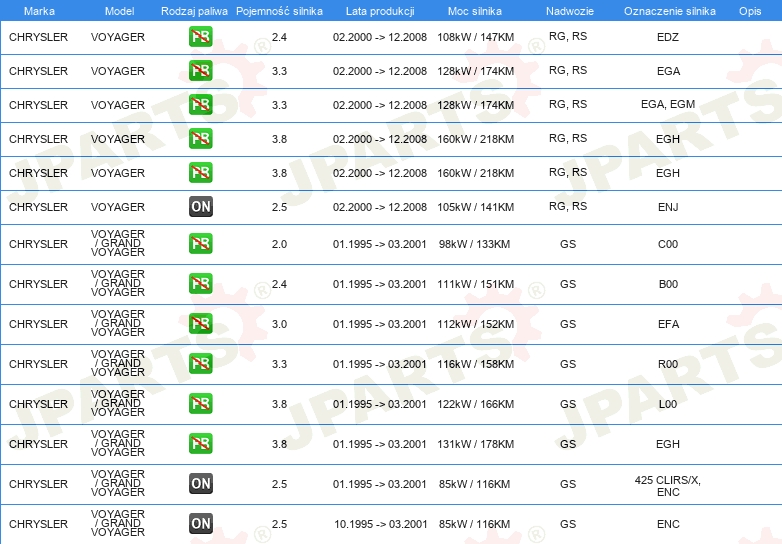Click the Lata produkcji column header
Image resolution: width=782 pixels, height=544 pixels.
(x=380, y=11)
